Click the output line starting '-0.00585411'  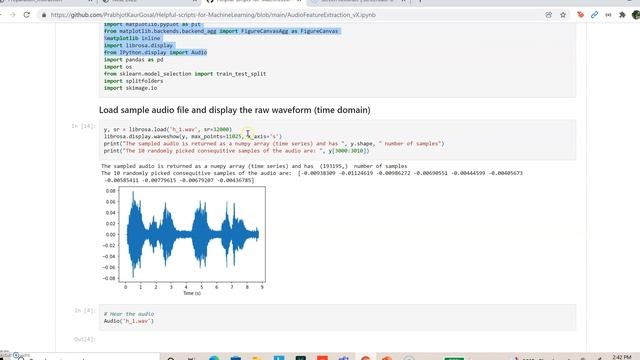point(179,180)
